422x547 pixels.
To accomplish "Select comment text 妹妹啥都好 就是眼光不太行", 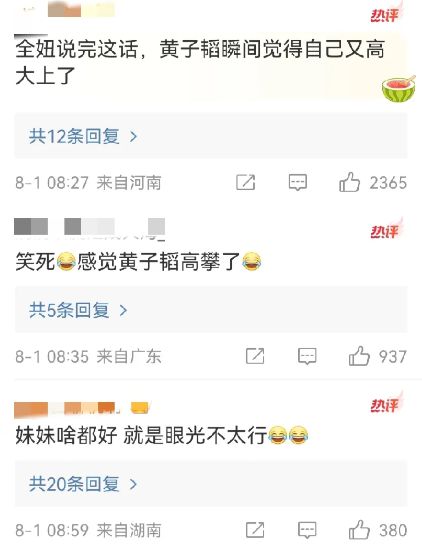I will (x=141, y=435).
